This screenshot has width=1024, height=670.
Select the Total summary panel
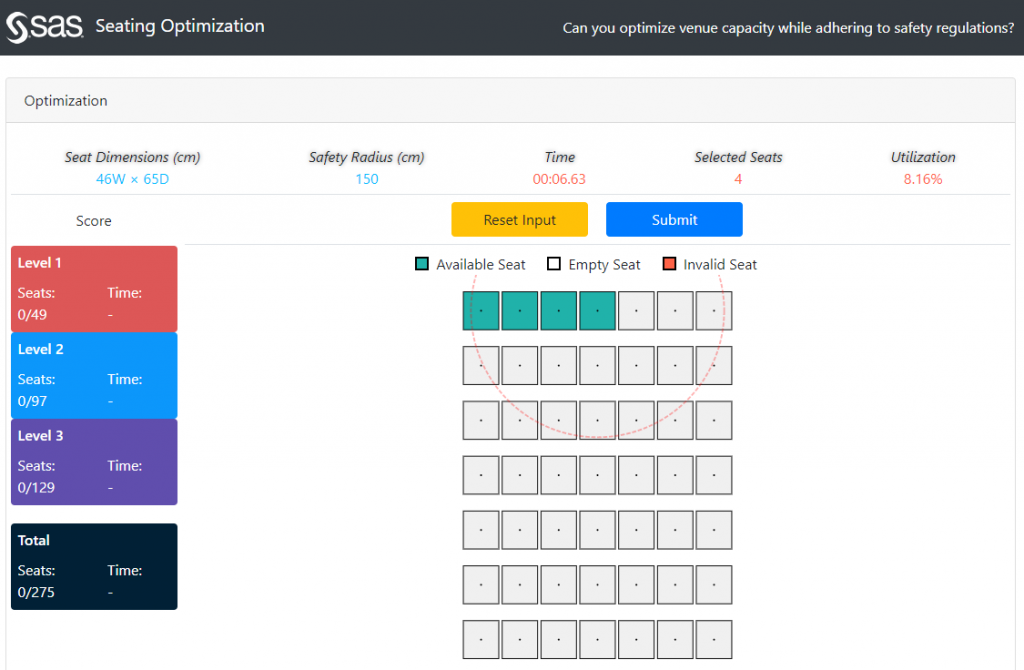93,566
